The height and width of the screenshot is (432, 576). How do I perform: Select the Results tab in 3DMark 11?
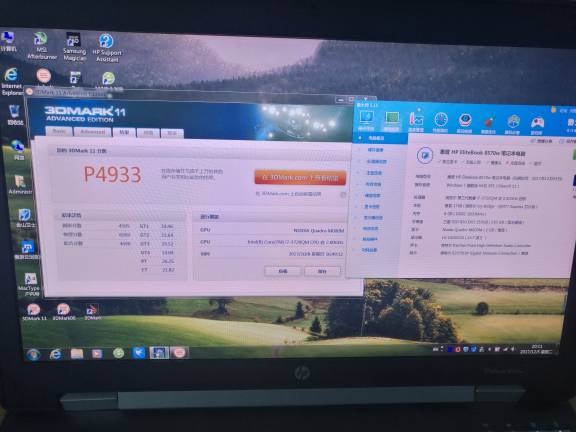pos(124,132)
